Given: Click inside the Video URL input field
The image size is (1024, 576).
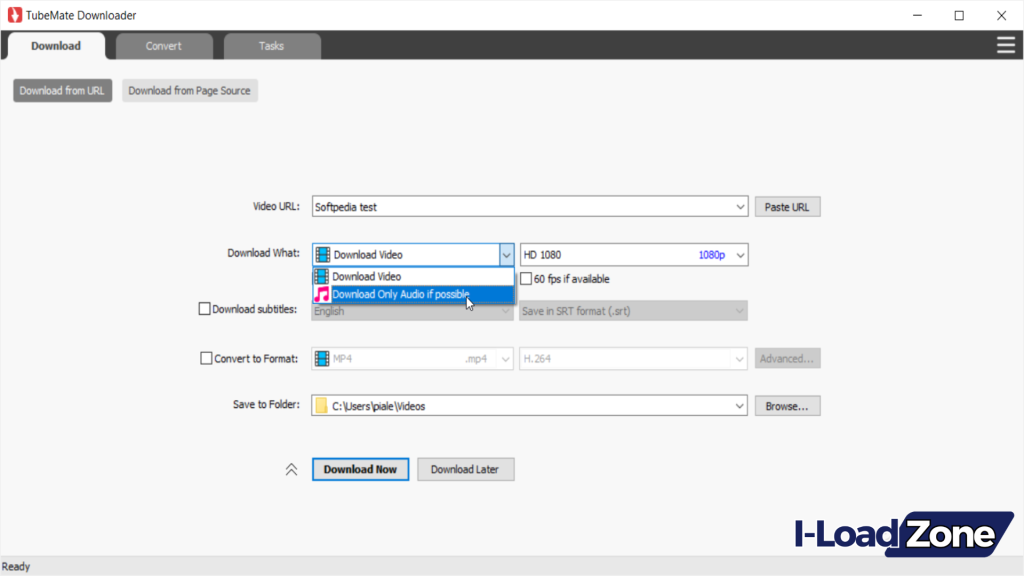Looking at the screenshot, I should pyautogui.click(x=500, y=206).
